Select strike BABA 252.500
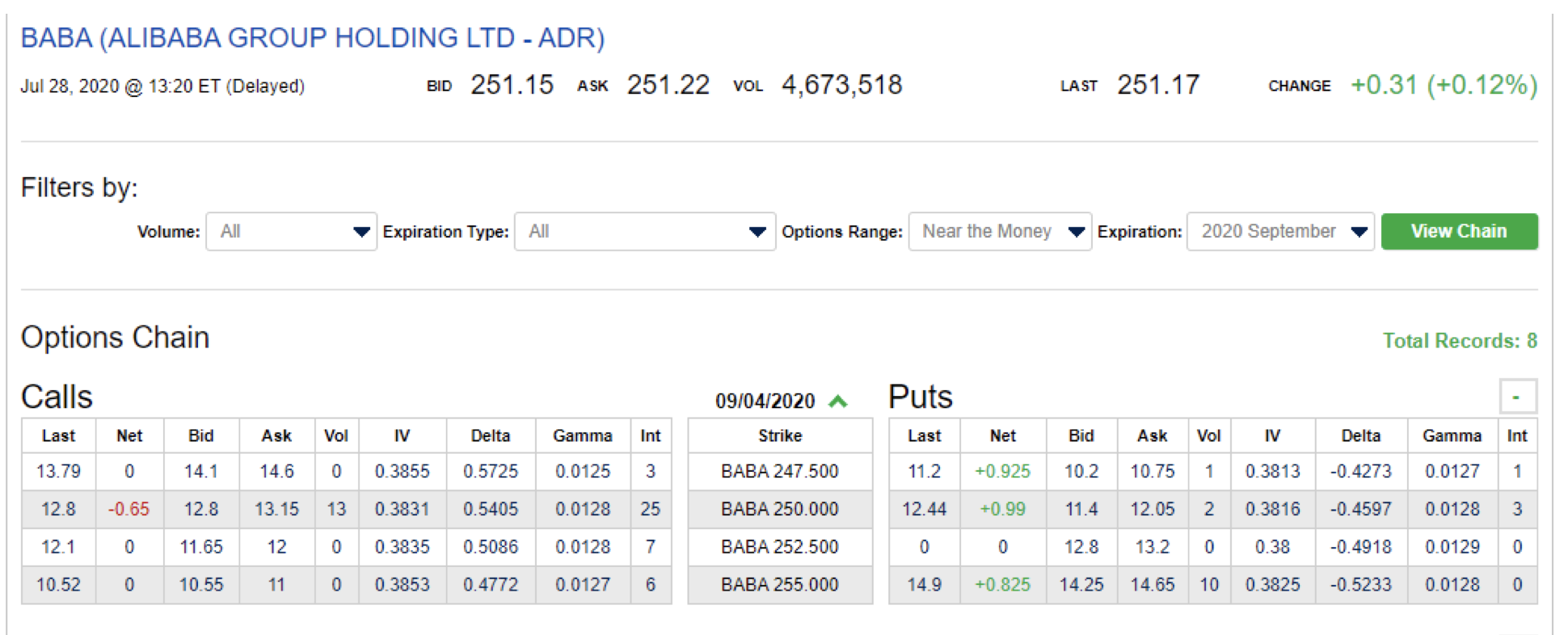1568x635 pixels. 780,547
